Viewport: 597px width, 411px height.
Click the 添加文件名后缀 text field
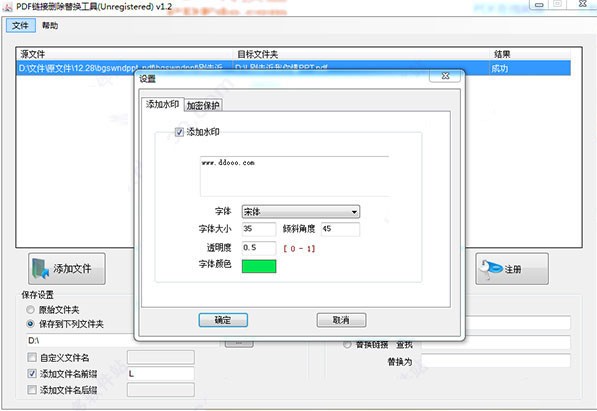coord(161,390)
